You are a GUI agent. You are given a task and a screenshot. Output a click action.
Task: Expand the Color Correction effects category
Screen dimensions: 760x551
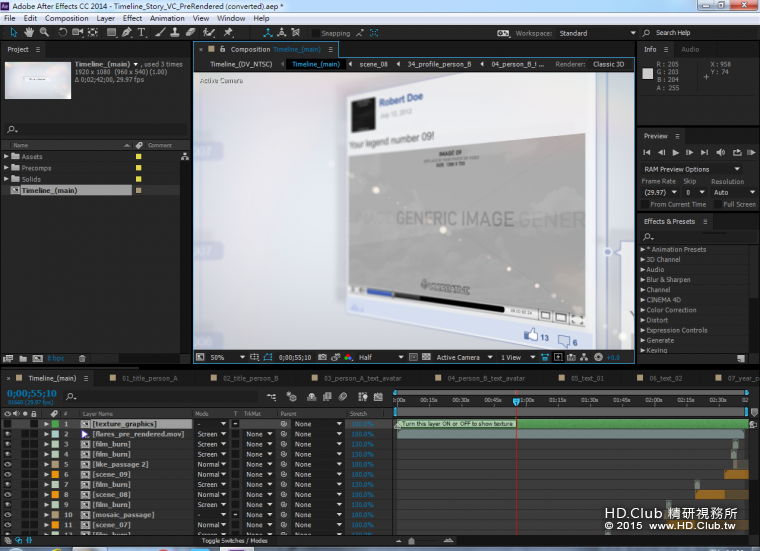[643, 310]
